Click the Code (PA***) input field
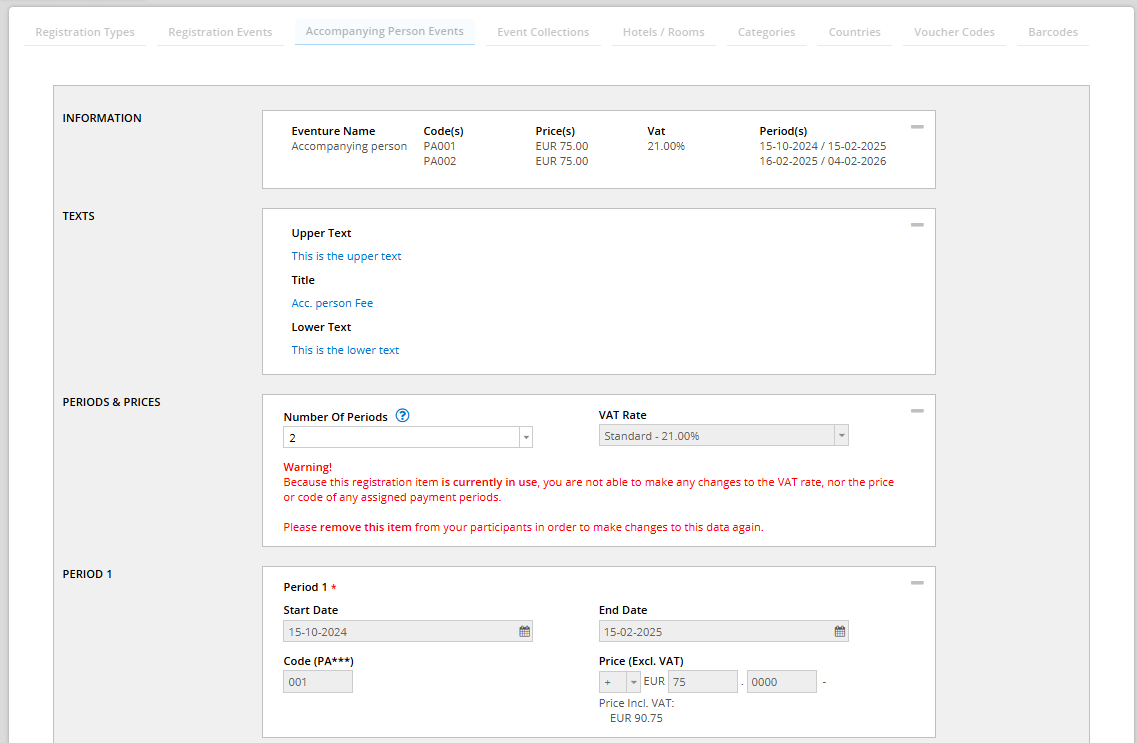 pos(318,682)
